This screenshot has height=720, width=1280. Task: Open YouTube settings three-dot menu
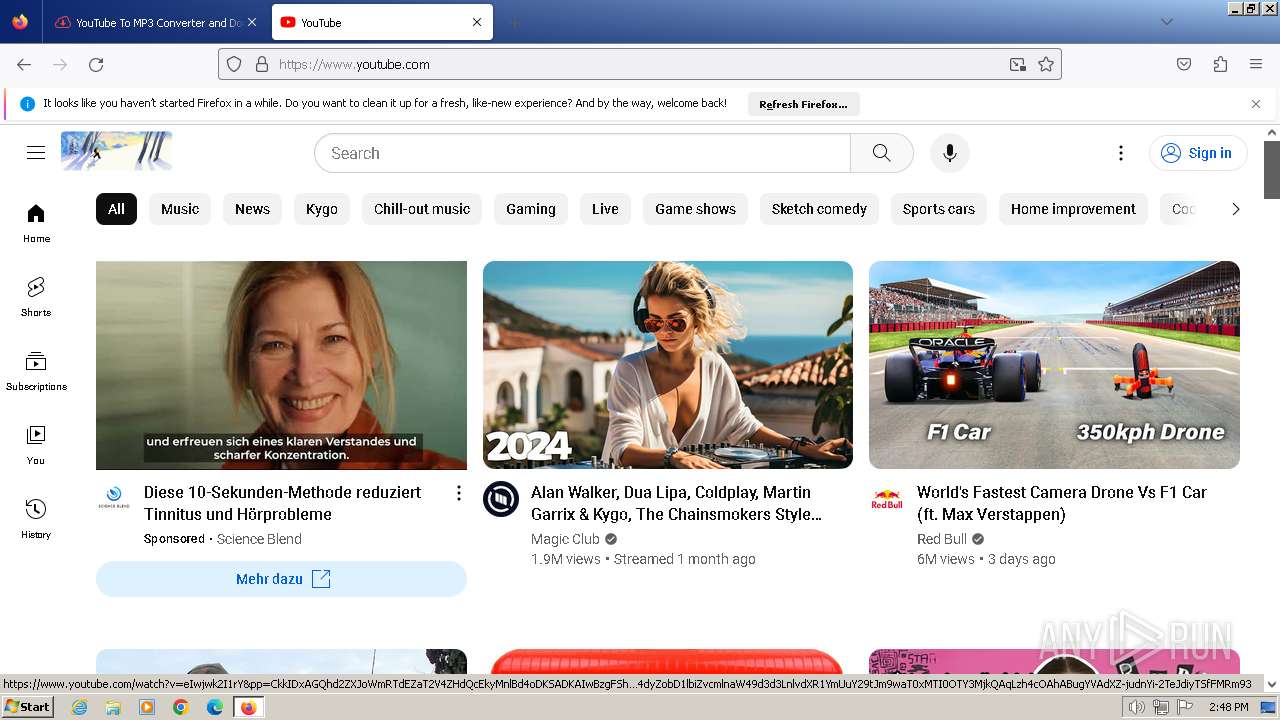(x=1121, y=153)
